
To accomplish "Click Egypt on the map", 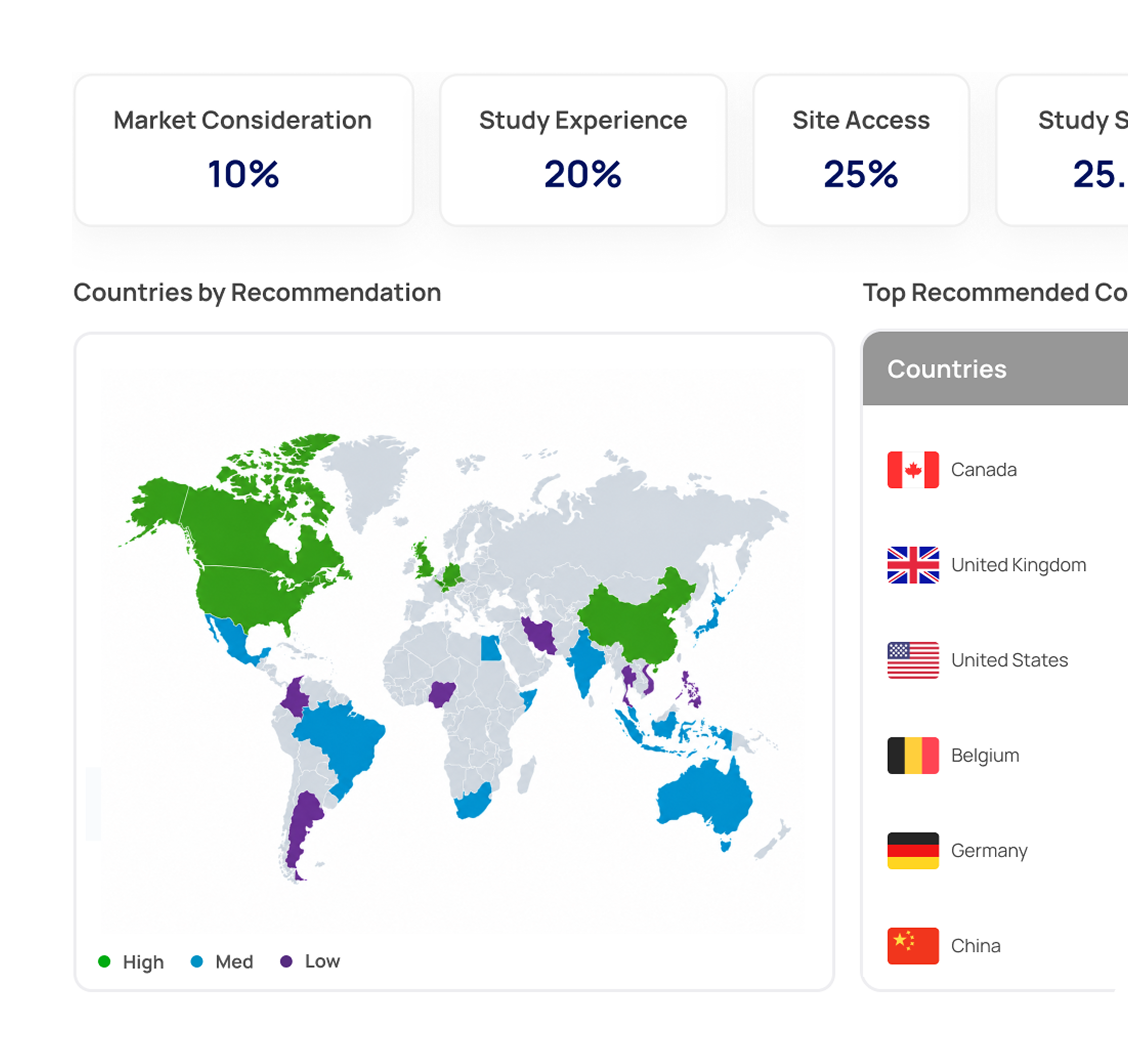I will coord(491,649).
